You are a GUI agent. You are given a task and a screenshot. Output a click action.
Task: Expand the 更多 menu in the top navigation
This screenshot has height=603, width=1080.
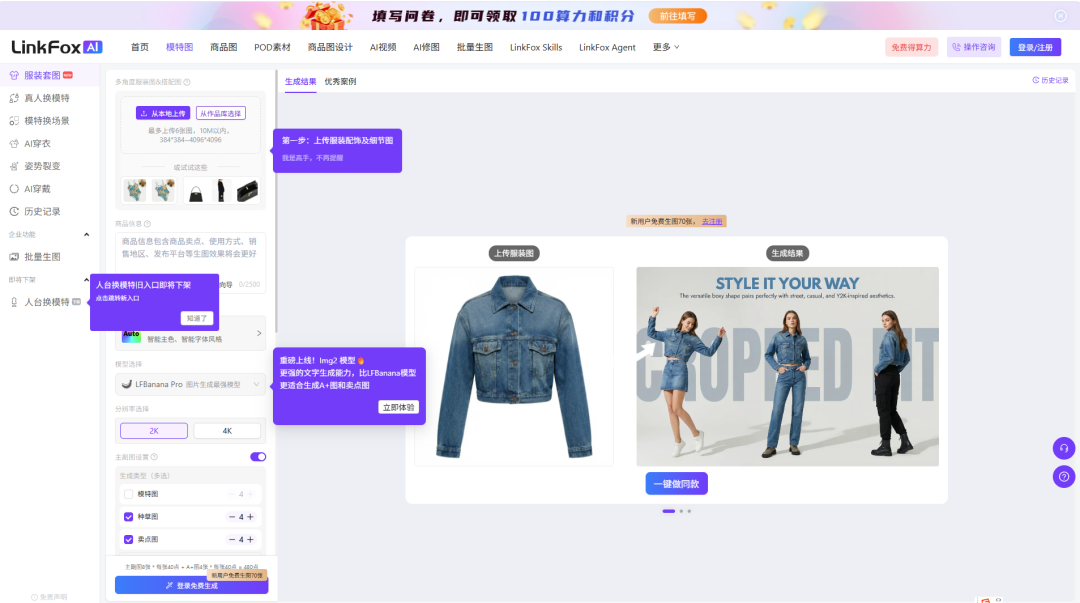[666, 47]
